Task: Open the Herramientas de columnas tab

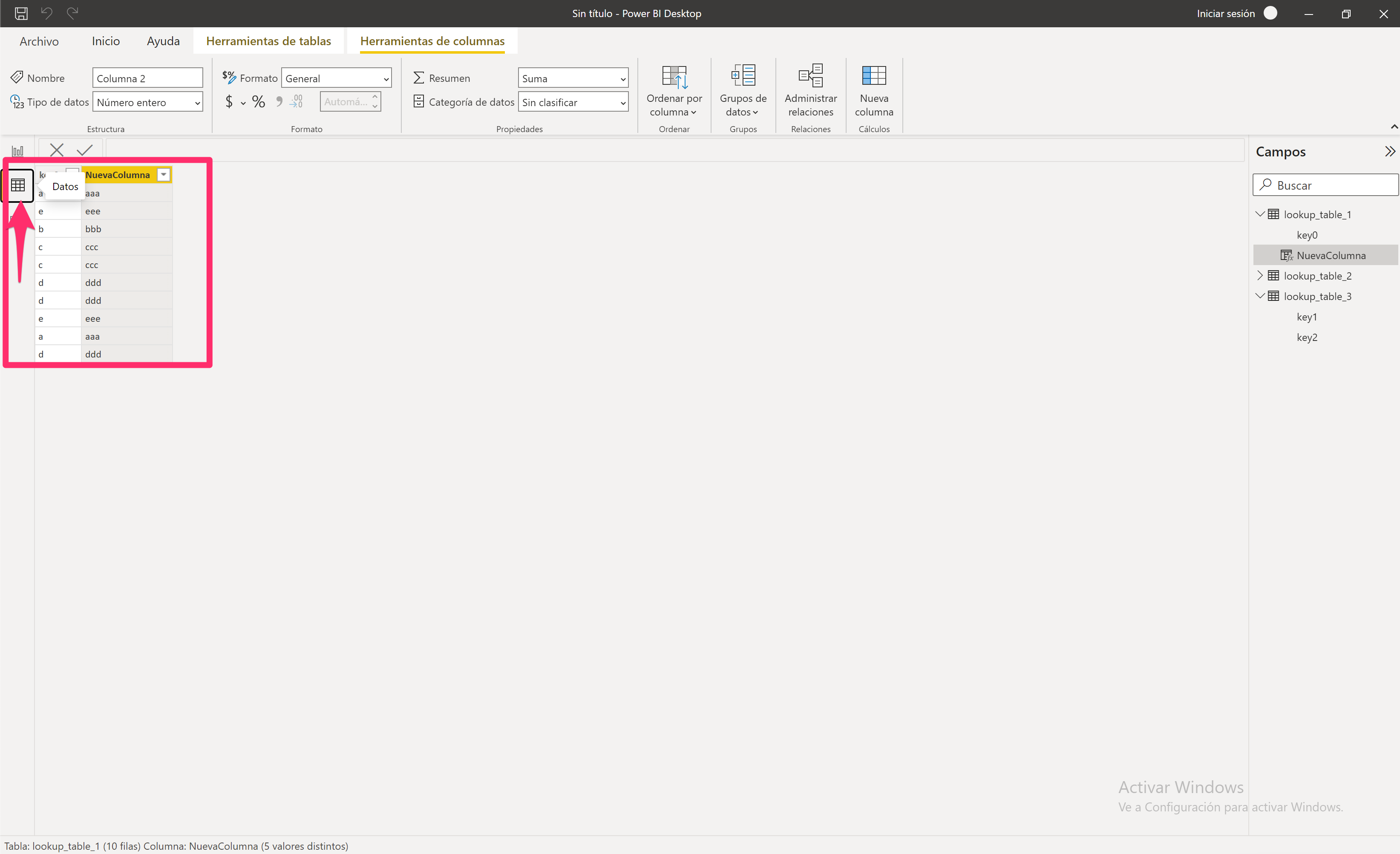Action: tap(432, 41)
